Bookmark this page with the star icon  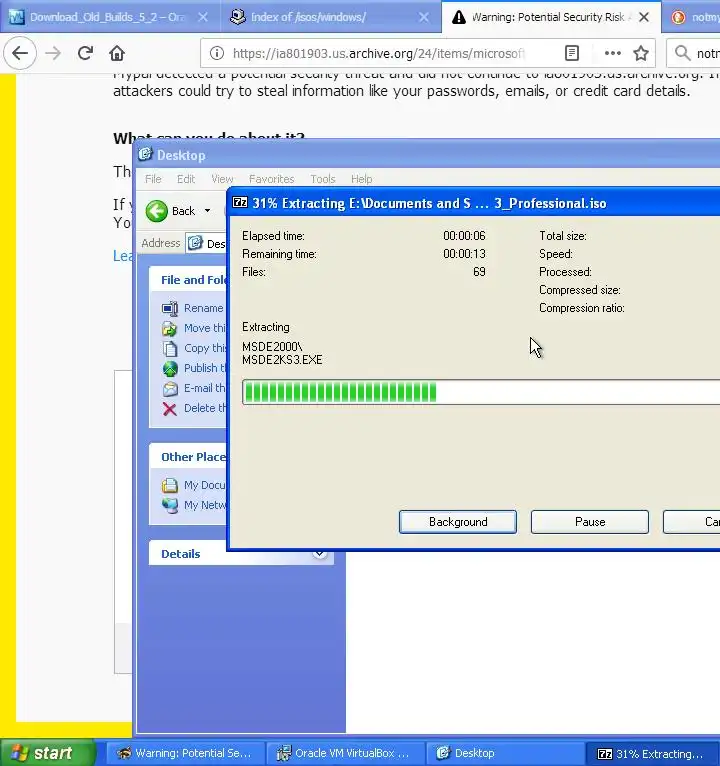641,53
